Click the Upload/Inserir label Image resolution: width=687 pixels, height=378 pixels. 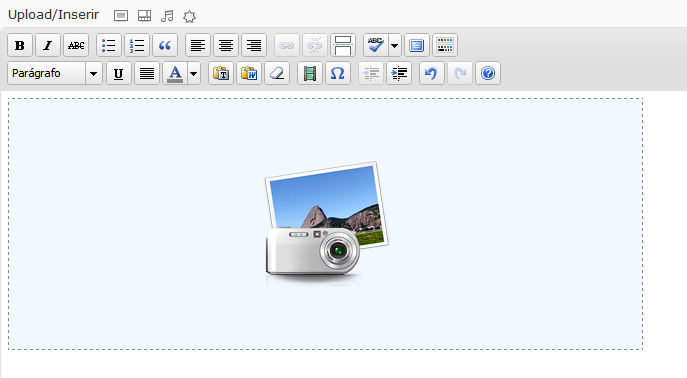click(53, 15)
